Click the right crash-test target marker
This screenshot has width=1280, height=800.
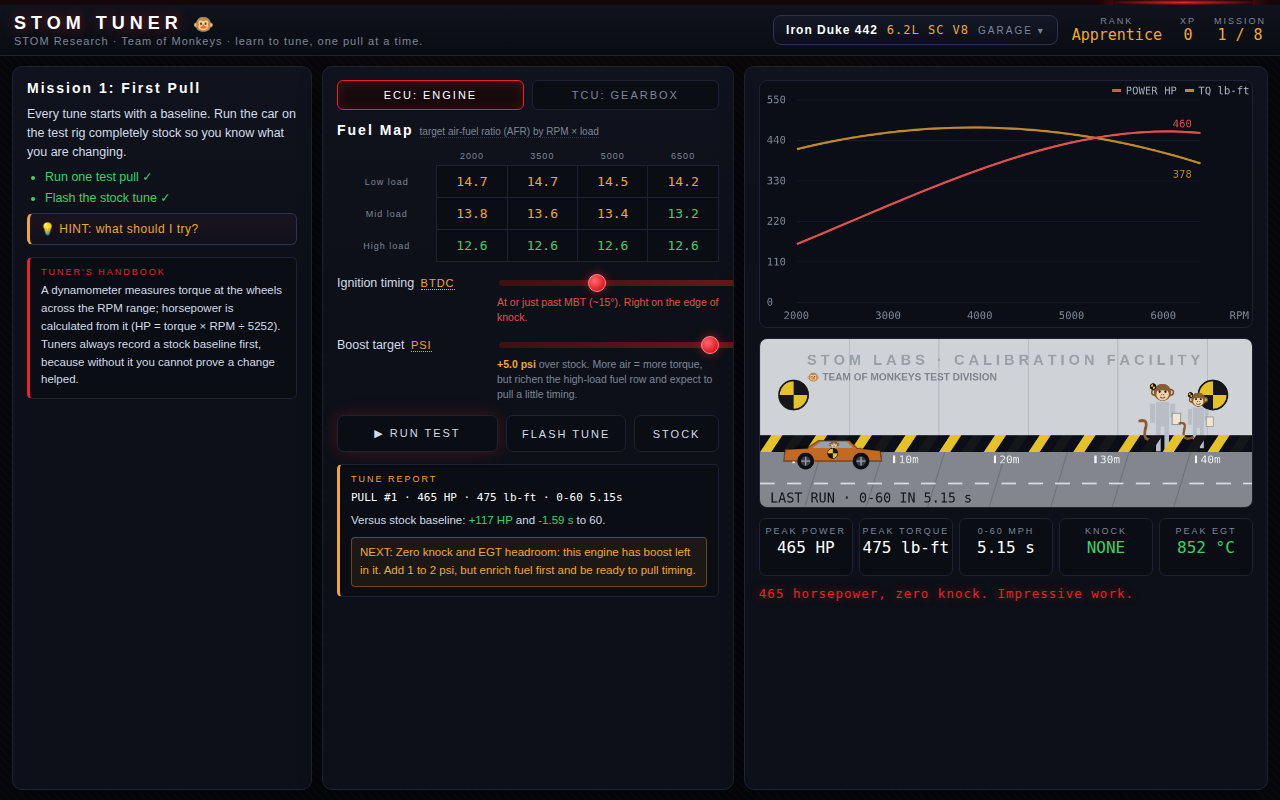[1213, 394]
